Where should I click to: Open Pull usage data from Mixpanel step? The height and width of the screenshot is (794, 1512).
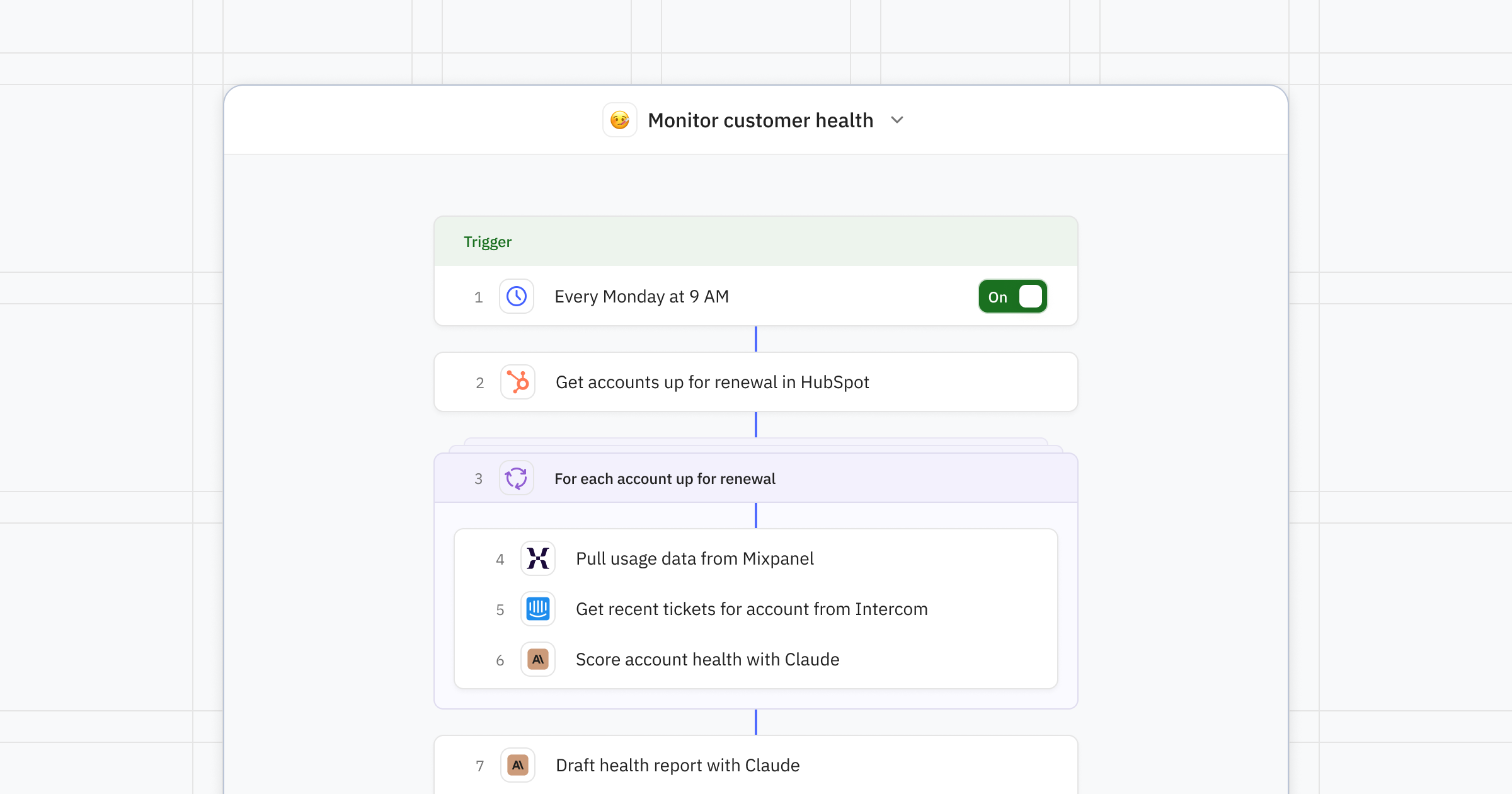[756, 558]
